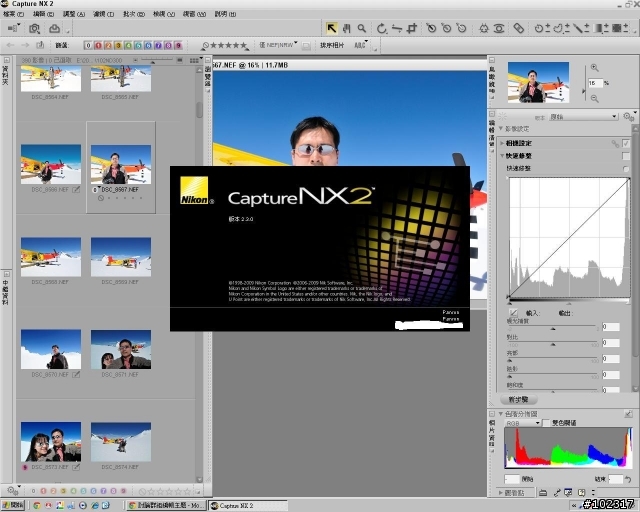This screenshot has width=640, height=512.
Task: Toggle filter label 5 in filter bar
Action: click(138, 45)
